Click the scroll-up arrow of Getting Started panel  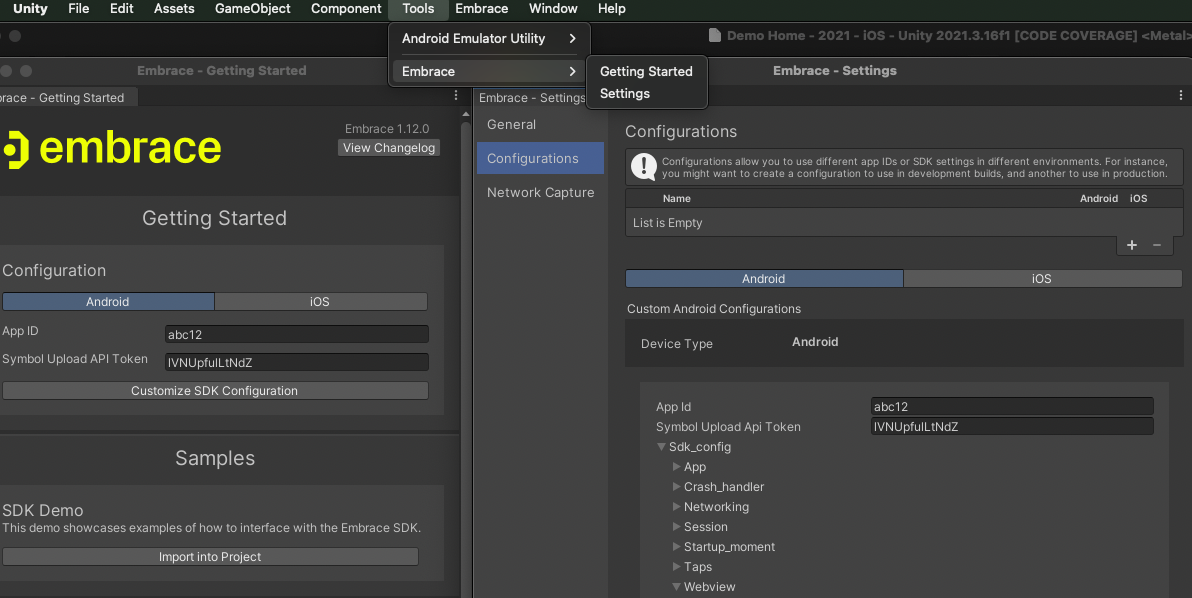466,114
